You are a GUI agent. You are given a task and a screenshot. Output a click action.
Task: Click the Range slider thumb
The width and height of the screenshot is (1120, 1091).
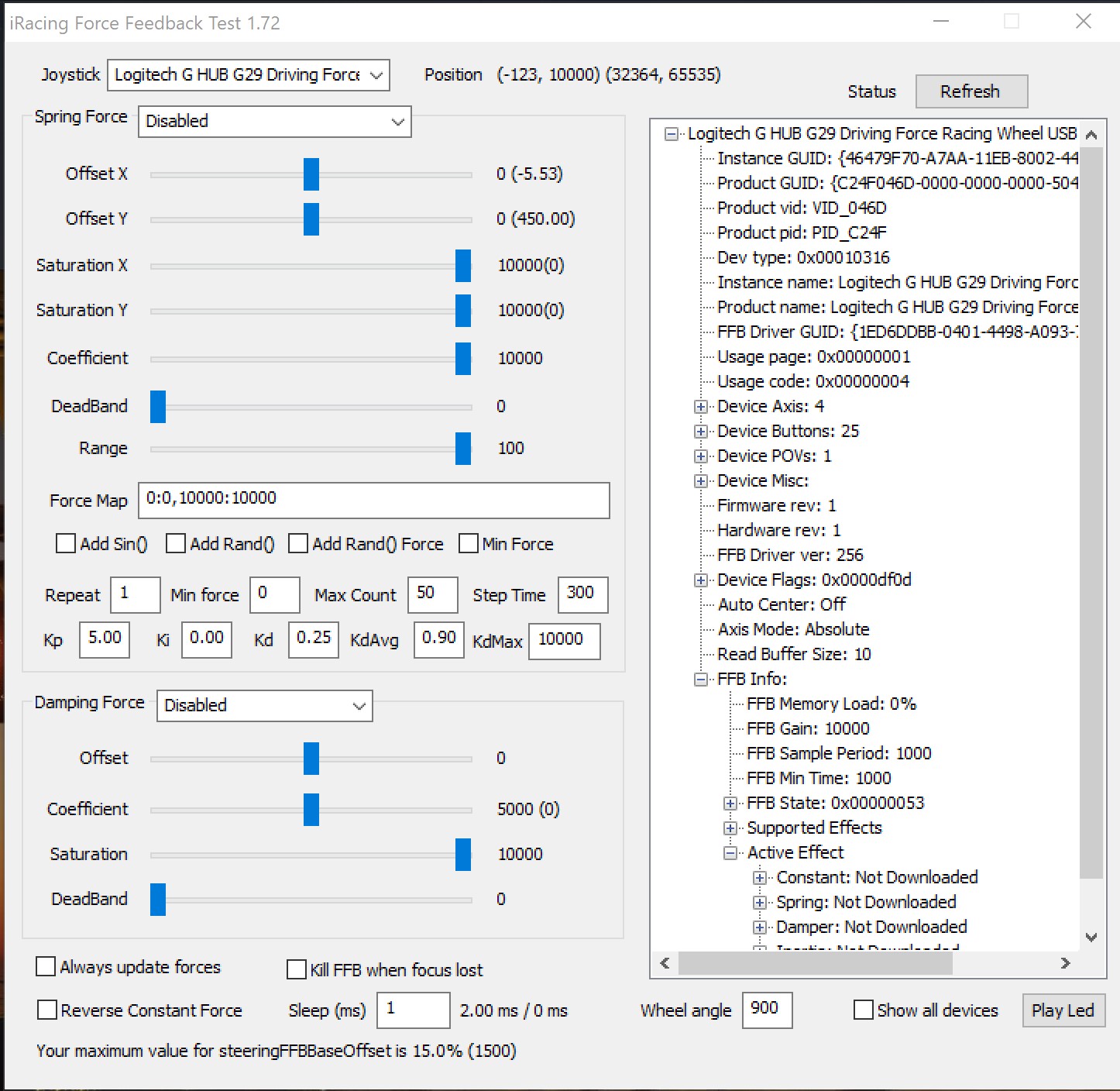(x=463, y=449)
